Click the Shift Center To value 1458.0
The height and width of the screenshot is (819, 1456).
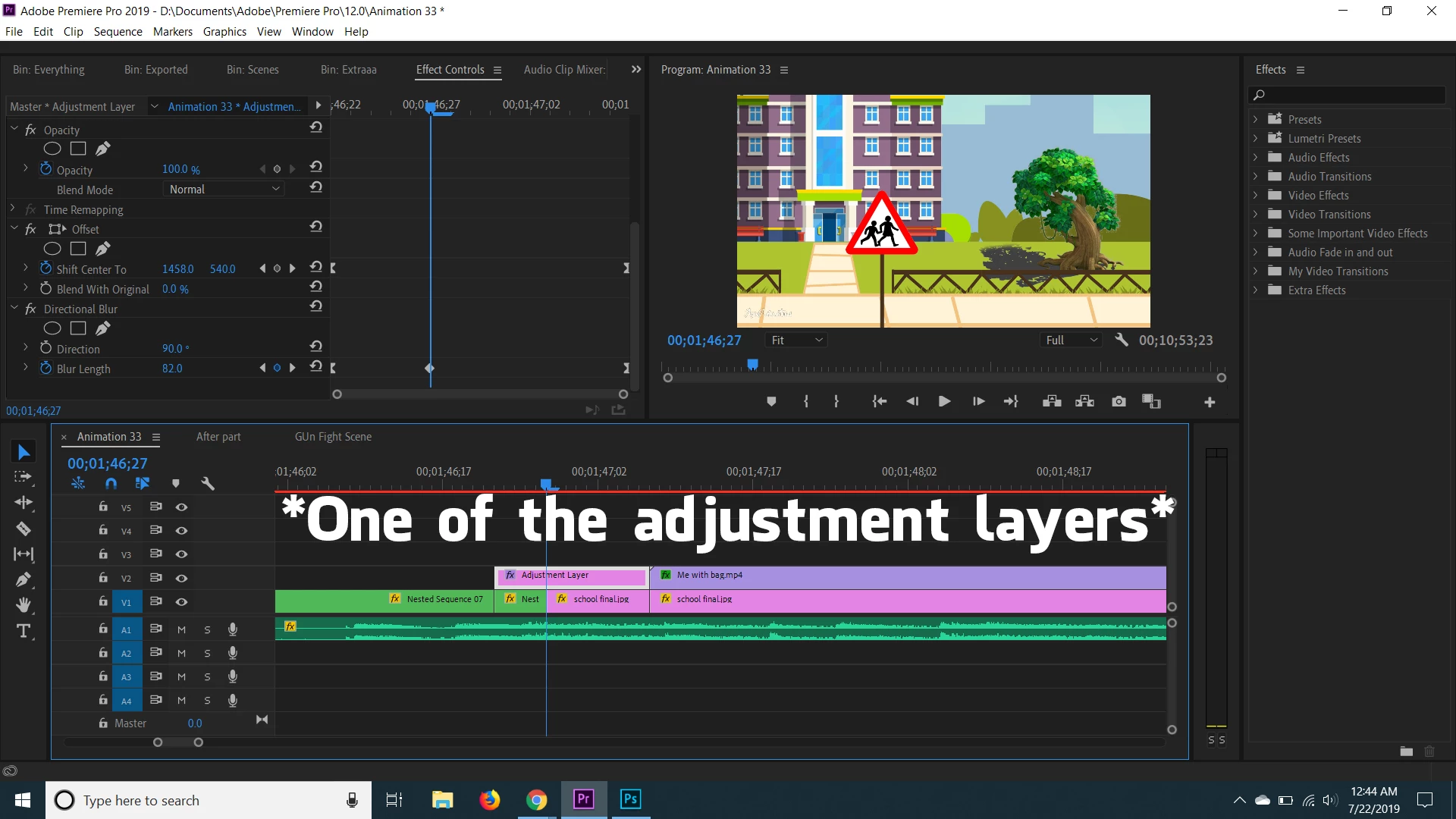[177, 269]
